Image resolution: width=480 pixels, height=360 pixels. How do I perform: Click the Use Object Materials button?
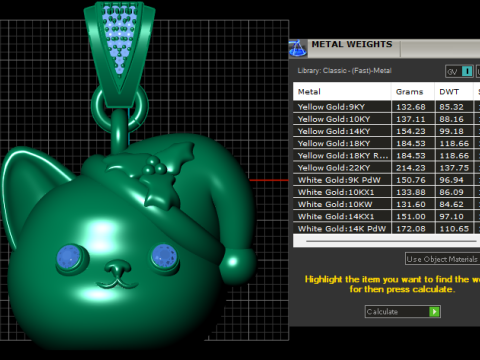click(443, 259)
